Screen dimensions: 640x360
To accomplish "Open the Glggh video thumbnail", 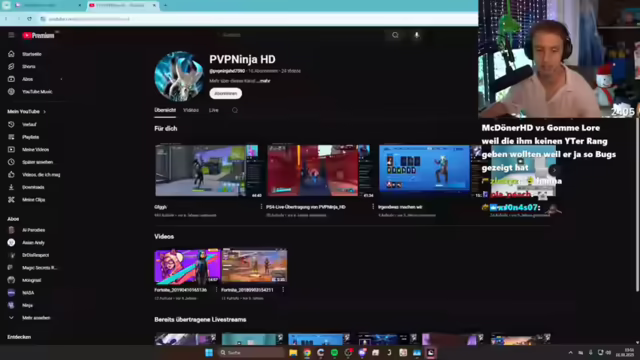I will coord(209,171).
